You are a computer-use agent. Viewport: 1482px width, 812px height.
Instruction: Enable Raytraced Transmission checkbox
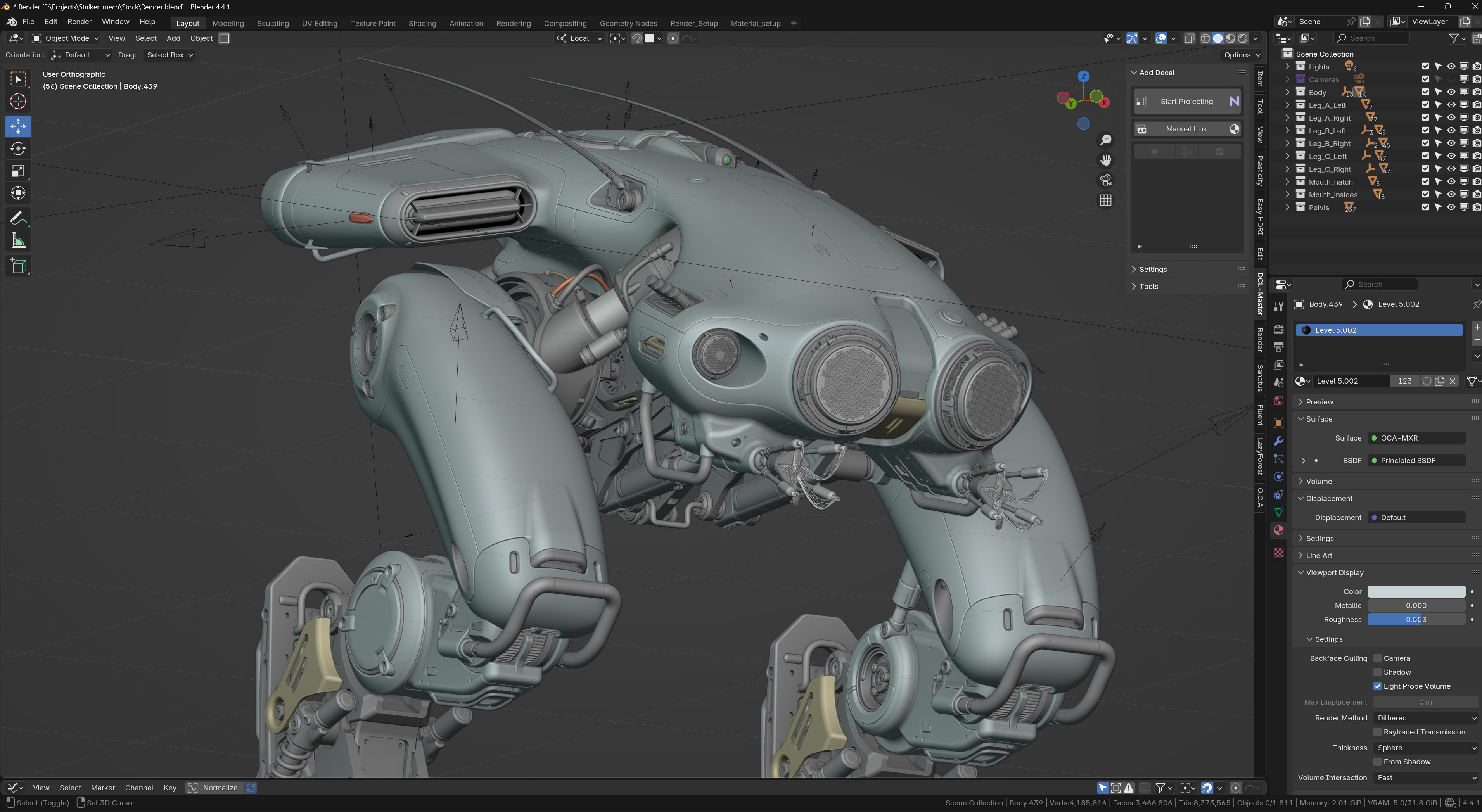pyautogui.click(x=1377, y=732)
